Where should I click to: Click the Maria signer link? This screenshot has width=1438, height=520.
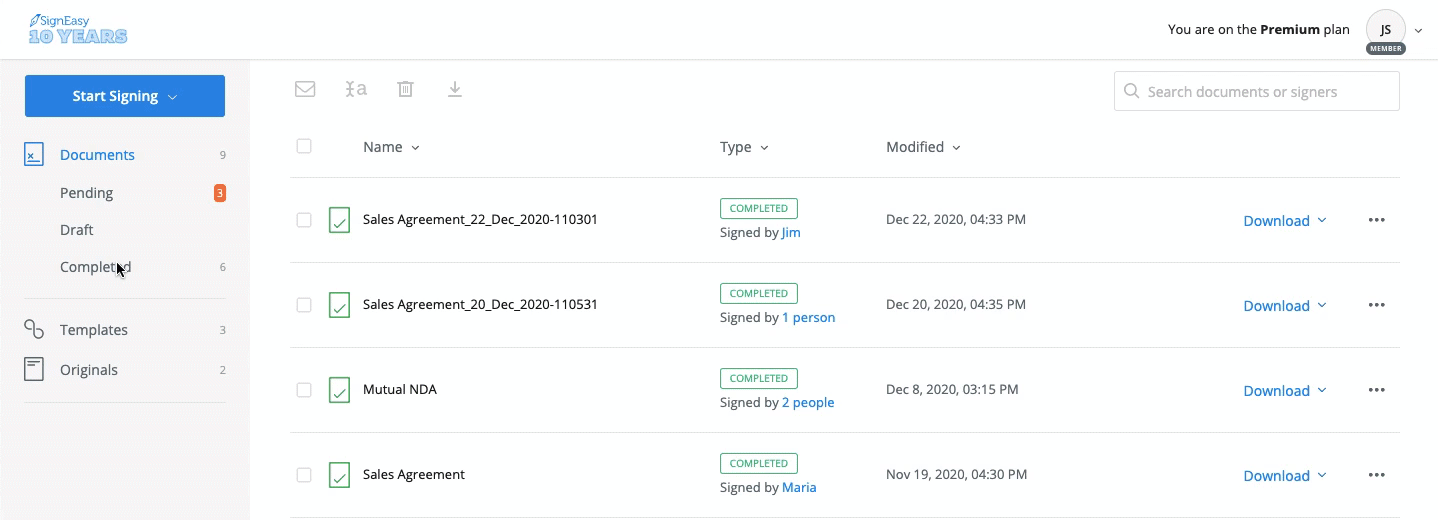coord(799,488)
